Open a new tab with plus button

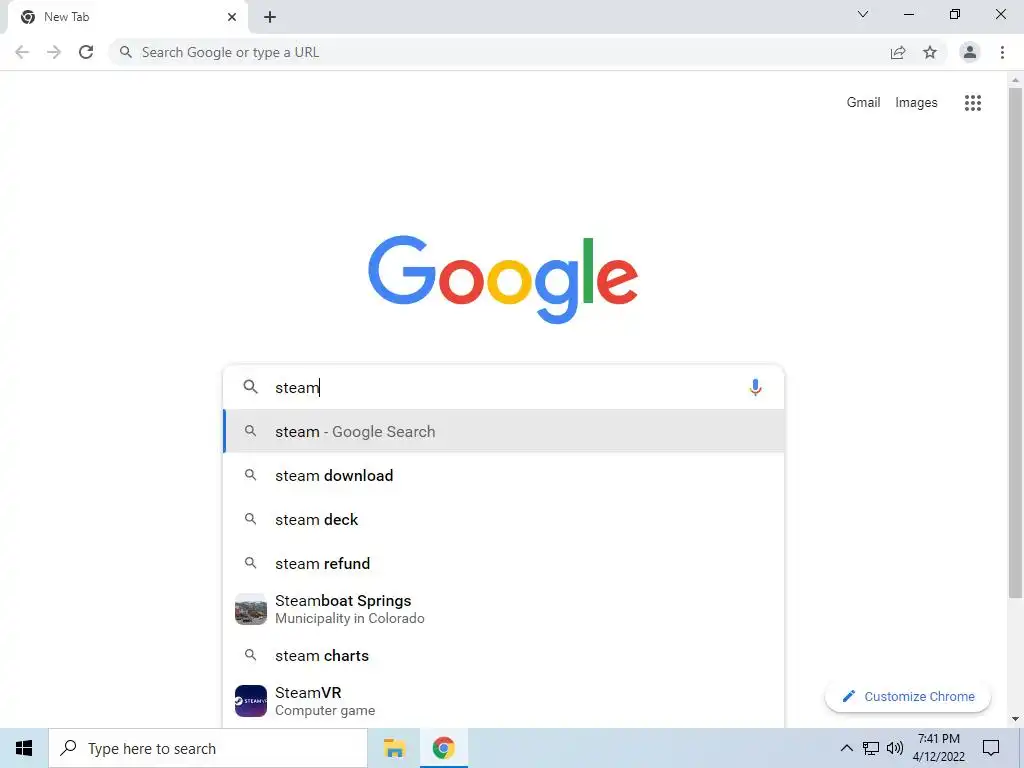(270, 17)
